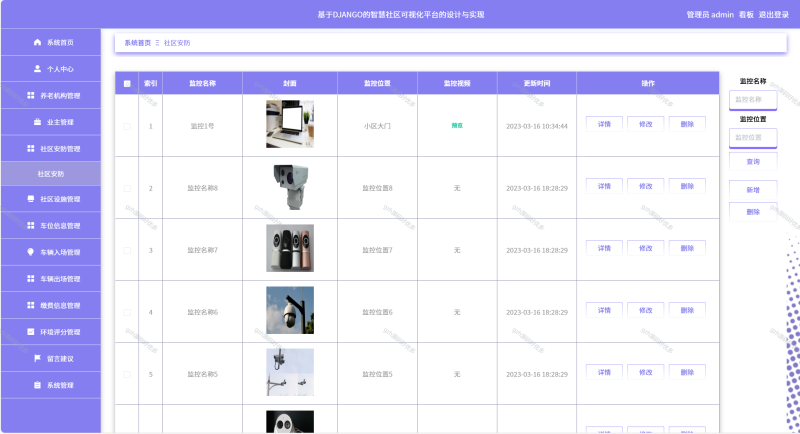
Task: Open the dome camera thumbnail of 监控名称6
Action: 290,310
